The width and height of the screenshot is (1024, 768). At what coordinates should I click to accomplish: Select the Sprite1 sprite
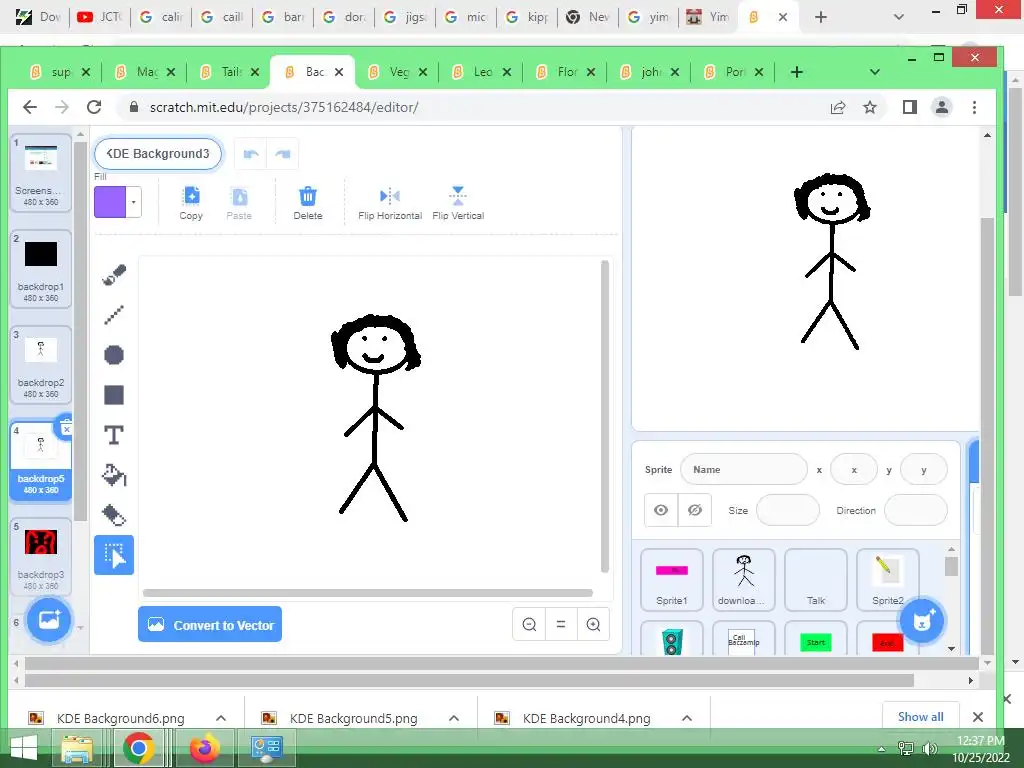coord(671,579)
